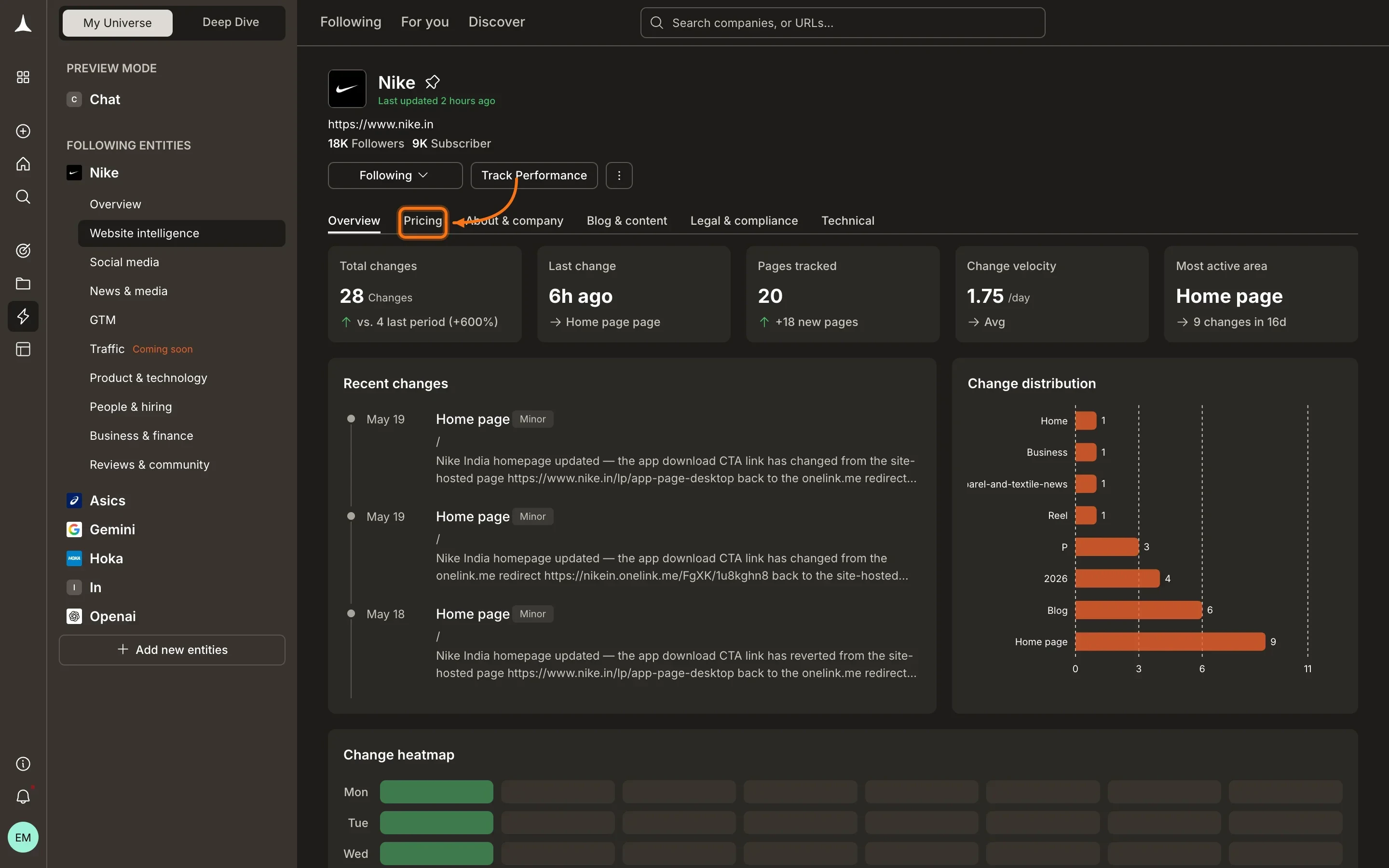
Task: Open the Following dropdown button
Action: [395, 176]
